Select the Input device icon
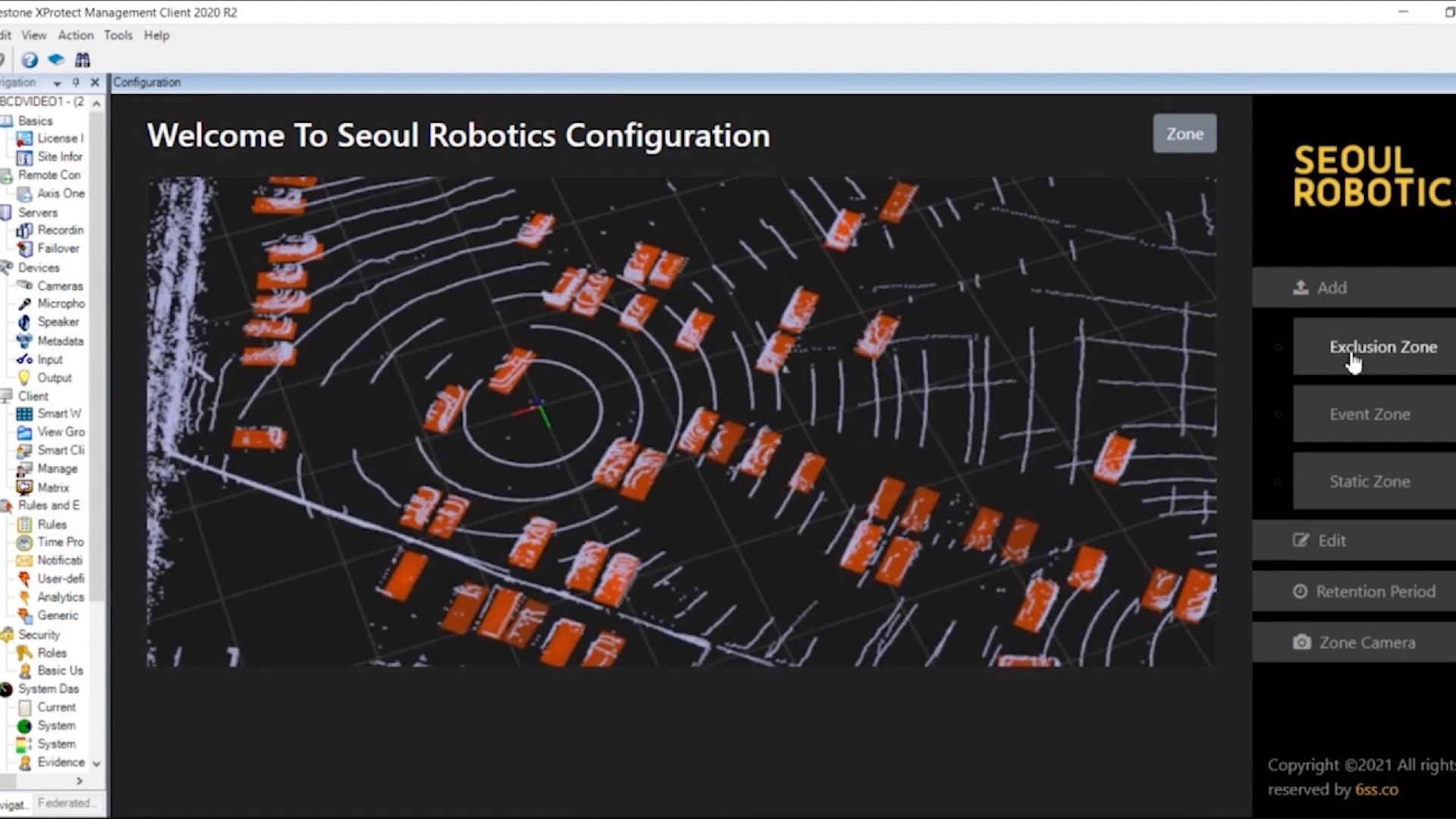 24,359
